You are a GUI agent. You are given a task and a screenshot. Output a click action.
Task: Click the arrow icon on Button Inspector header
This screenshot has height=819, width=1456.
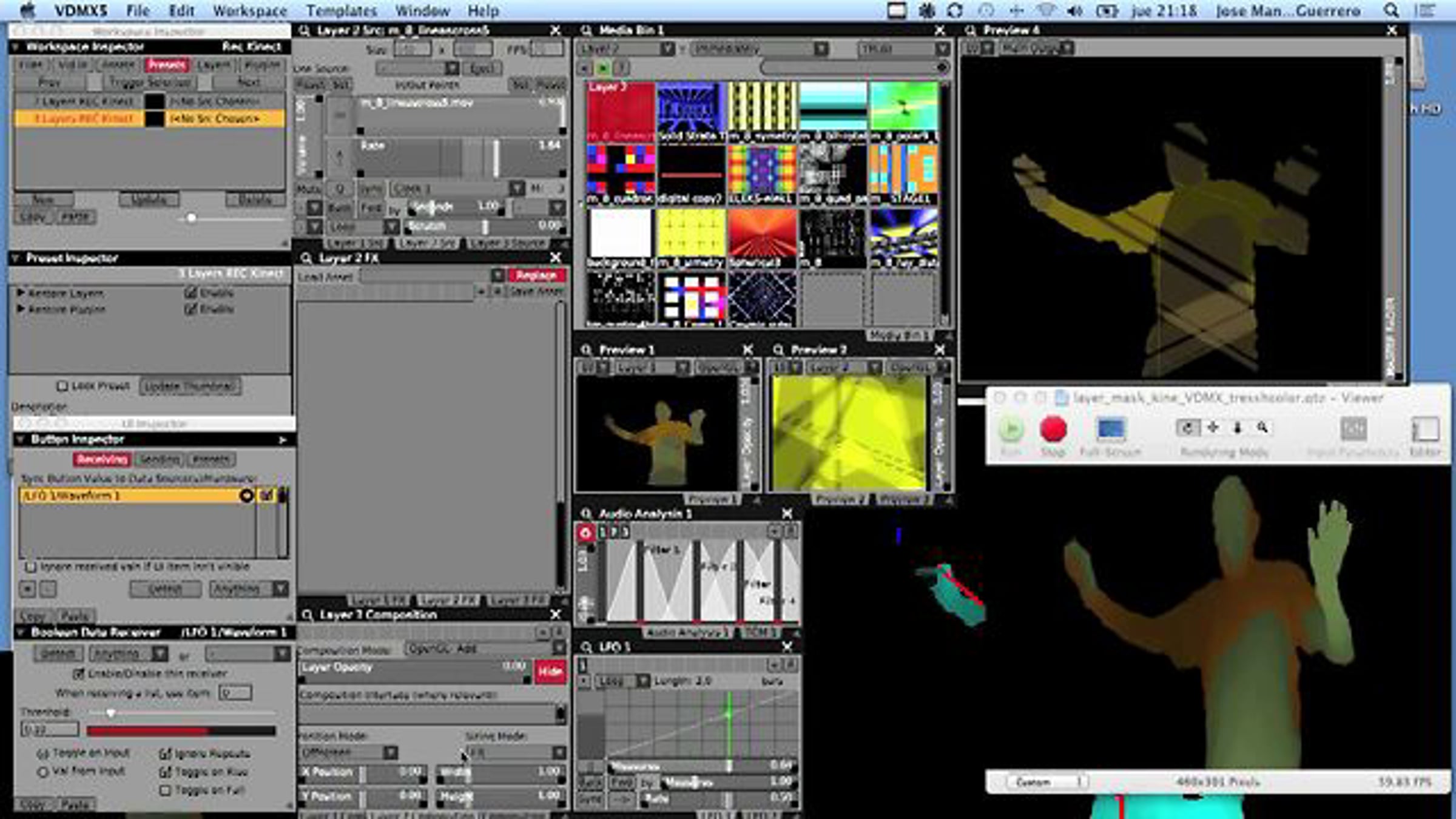coord(283,440)
